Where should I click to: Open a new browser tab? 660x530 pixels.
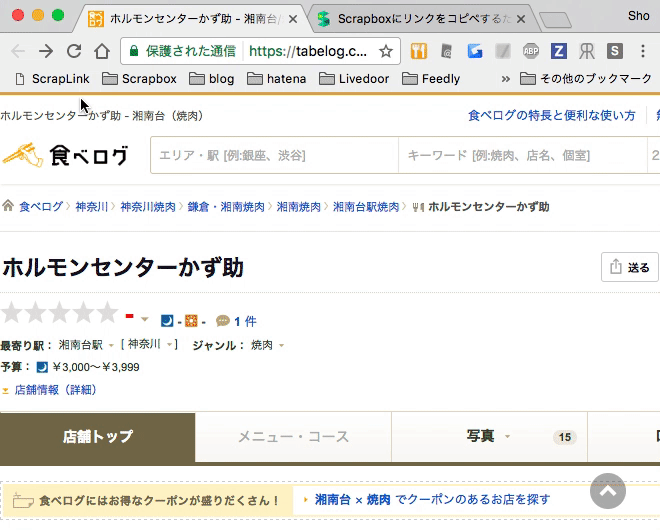555,20
